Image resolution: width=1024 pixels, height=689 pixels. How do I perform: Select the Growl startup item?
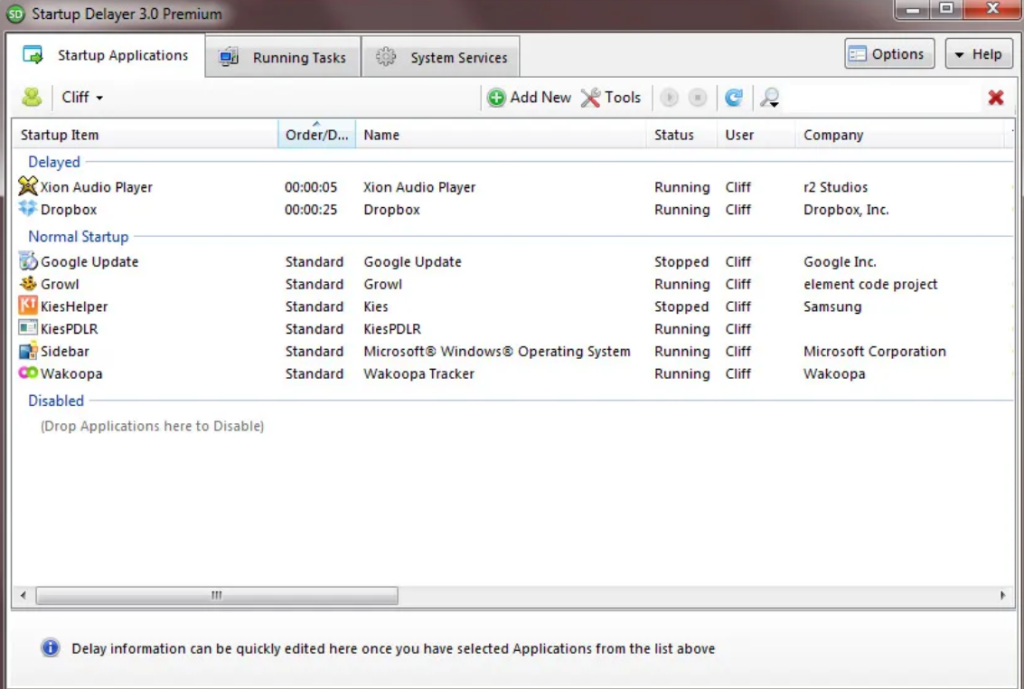click(x=59, y=284)
